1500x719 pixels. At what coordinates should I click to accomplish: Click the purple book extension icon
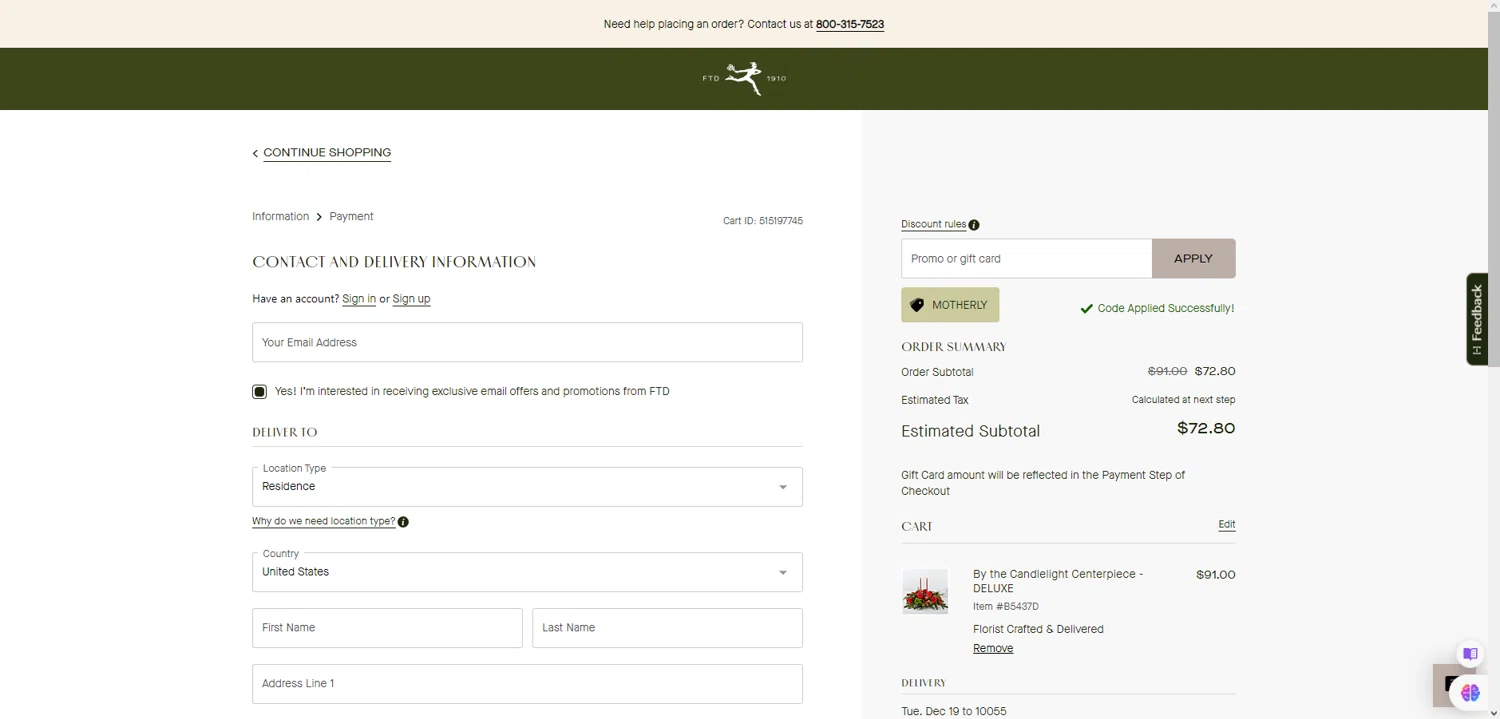tap(1470, 654)
